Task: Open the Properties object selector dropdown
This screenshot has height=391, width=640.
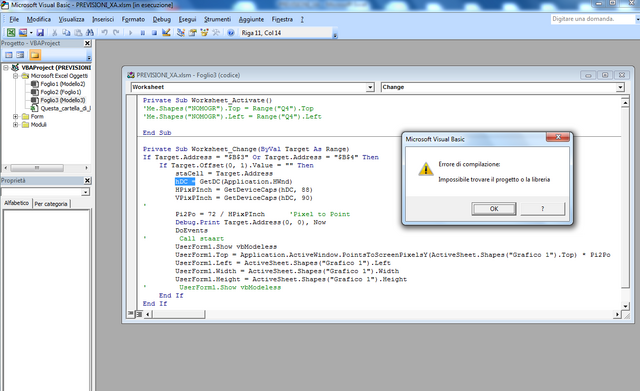Action: click(x=85, y=192)
